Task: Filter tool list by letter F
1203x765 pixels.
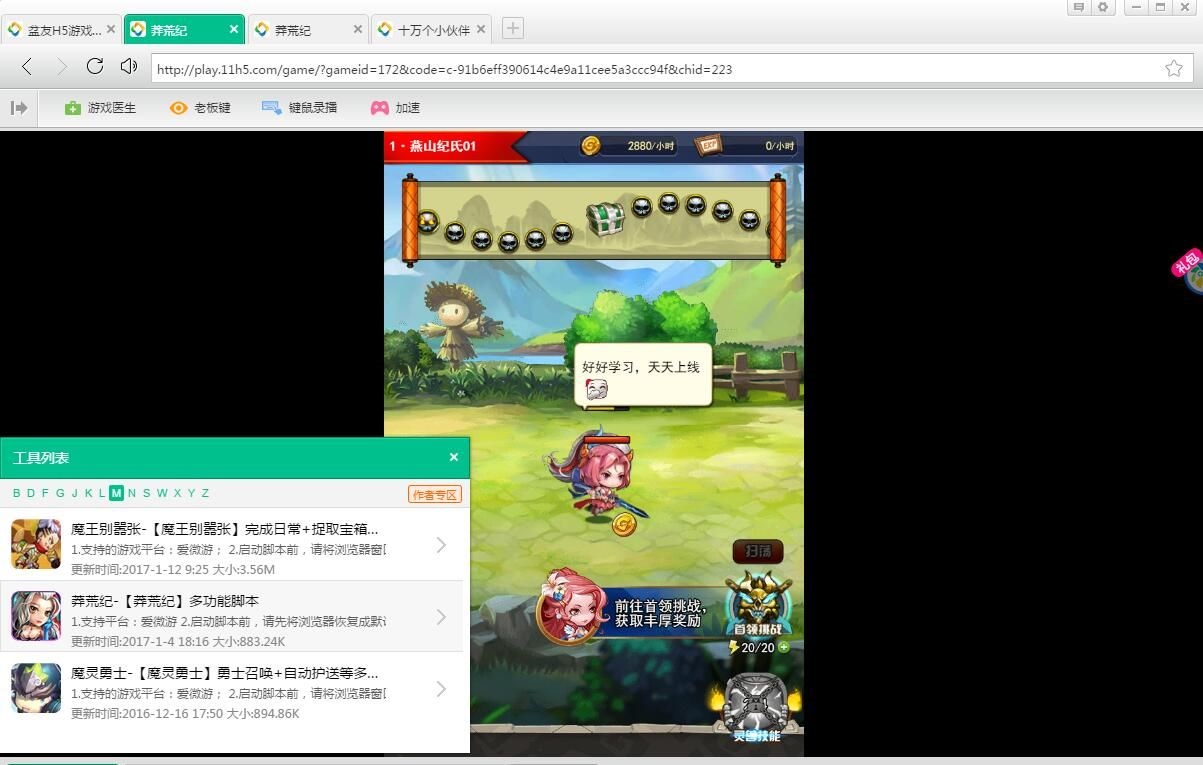Action: coord(45,493)
